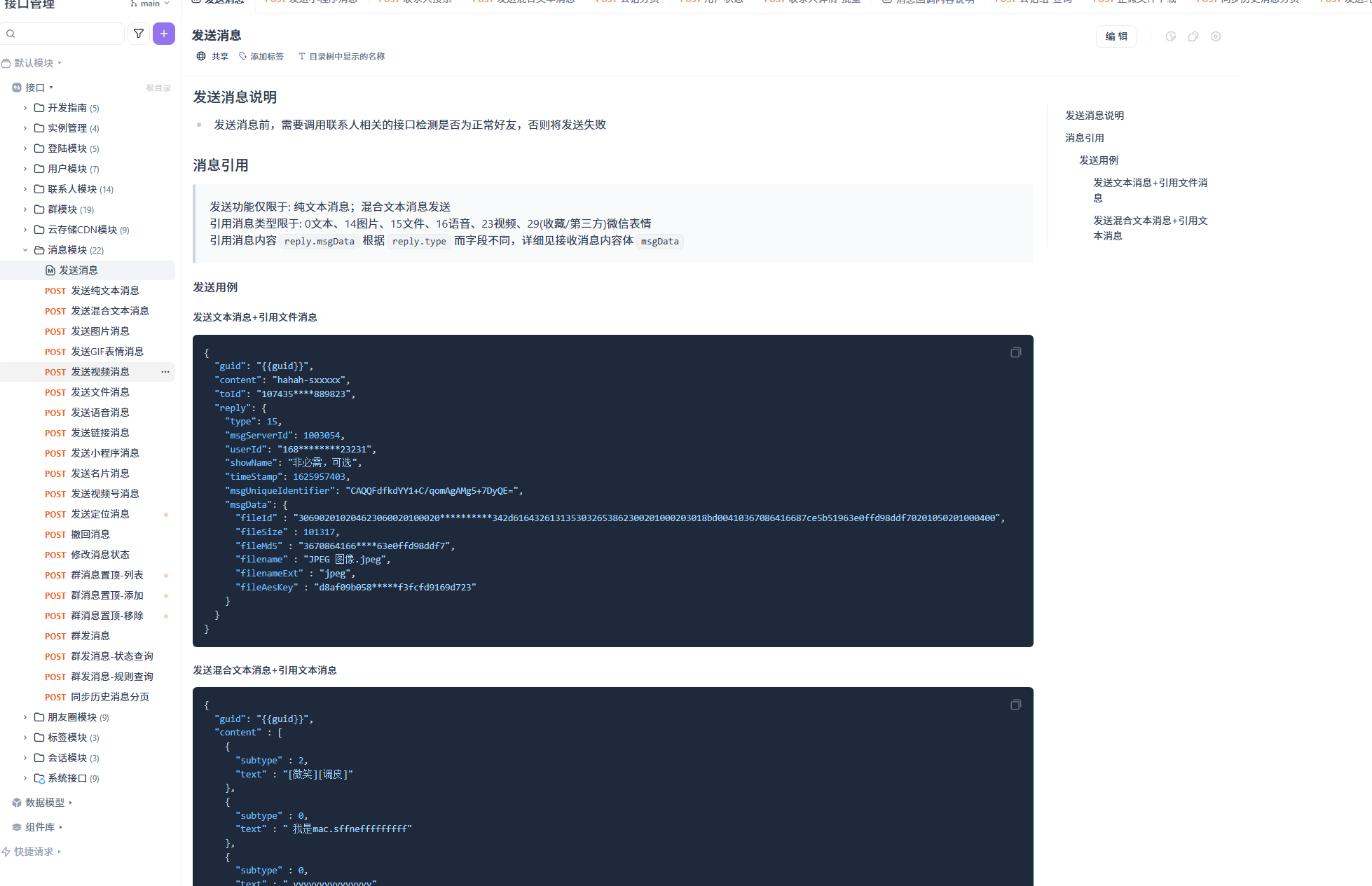Select 发送纯文本消息 in the tree
This screenshot has width=1372, height=886.
(x=104, y=291)
